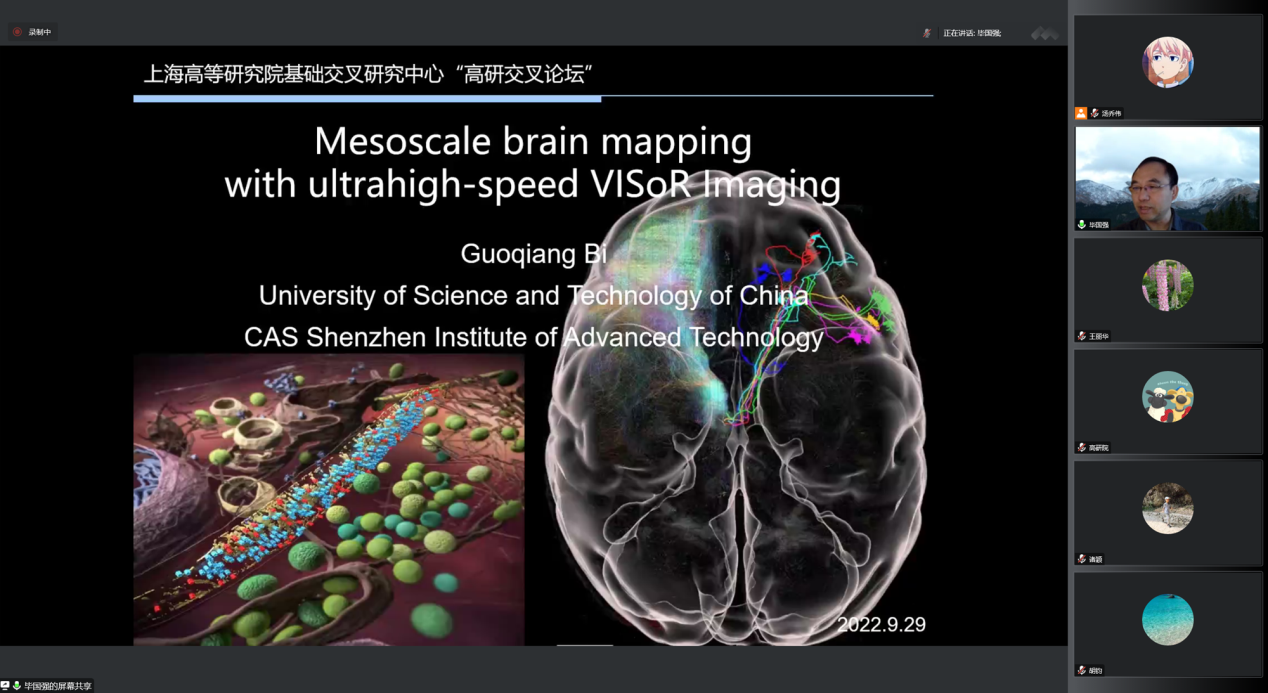This screenshot has width=1268, height=693.
Task: Select the beach photo avatar tile
Action: click(x=1167, y=508)
